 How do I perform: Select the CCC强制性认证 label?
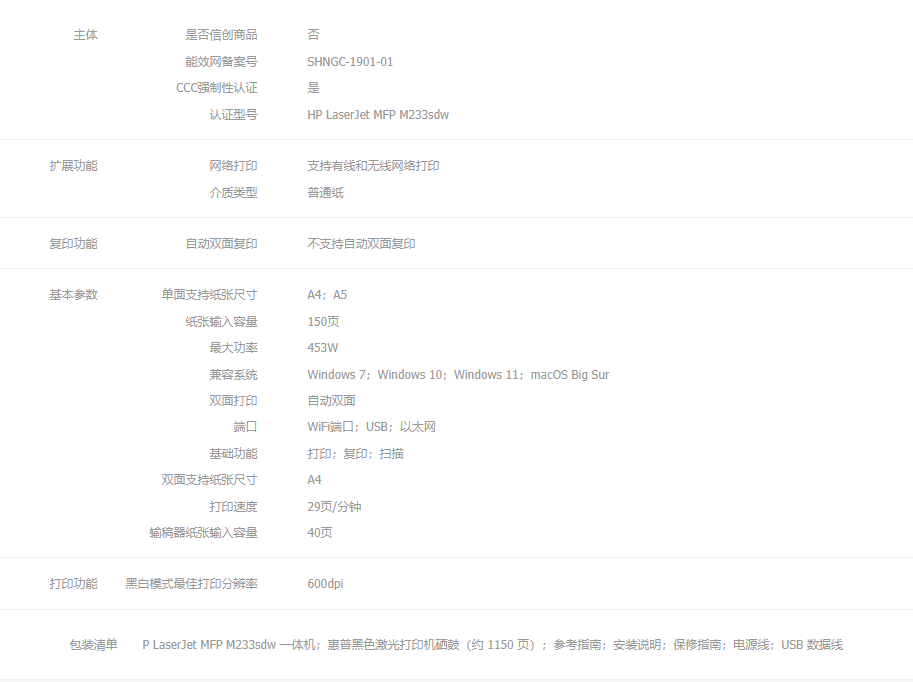tap(217, 88)
